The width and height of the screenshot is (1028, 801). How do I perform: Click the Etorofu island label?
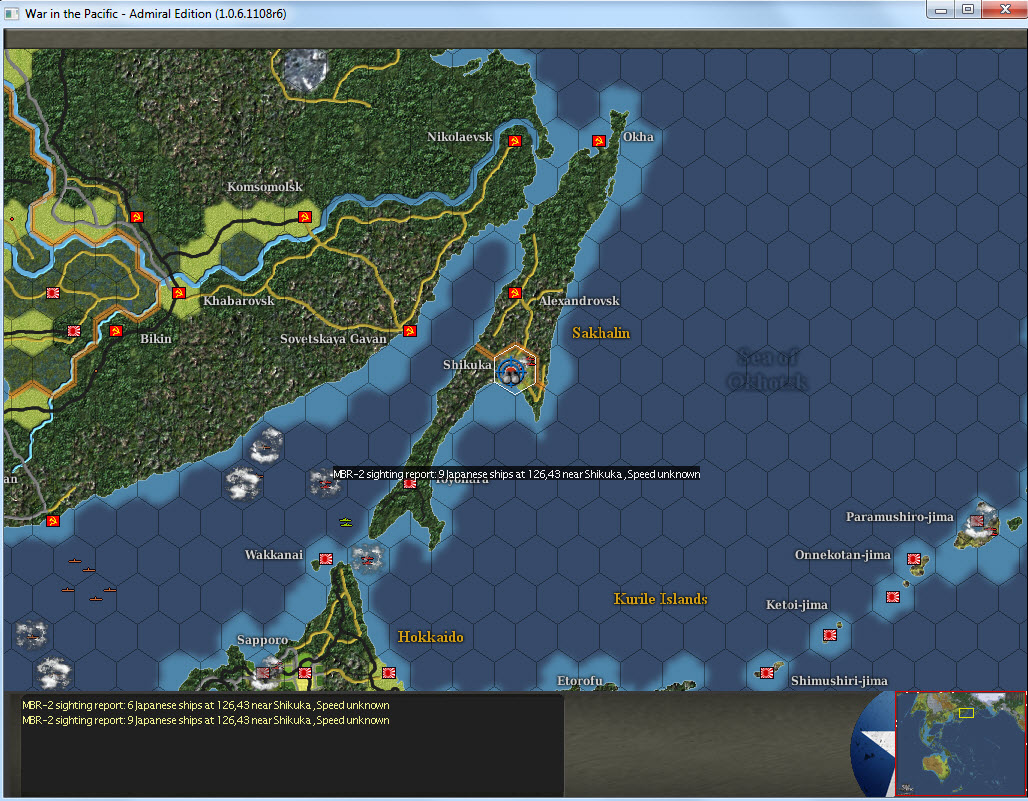coord(580,680)
